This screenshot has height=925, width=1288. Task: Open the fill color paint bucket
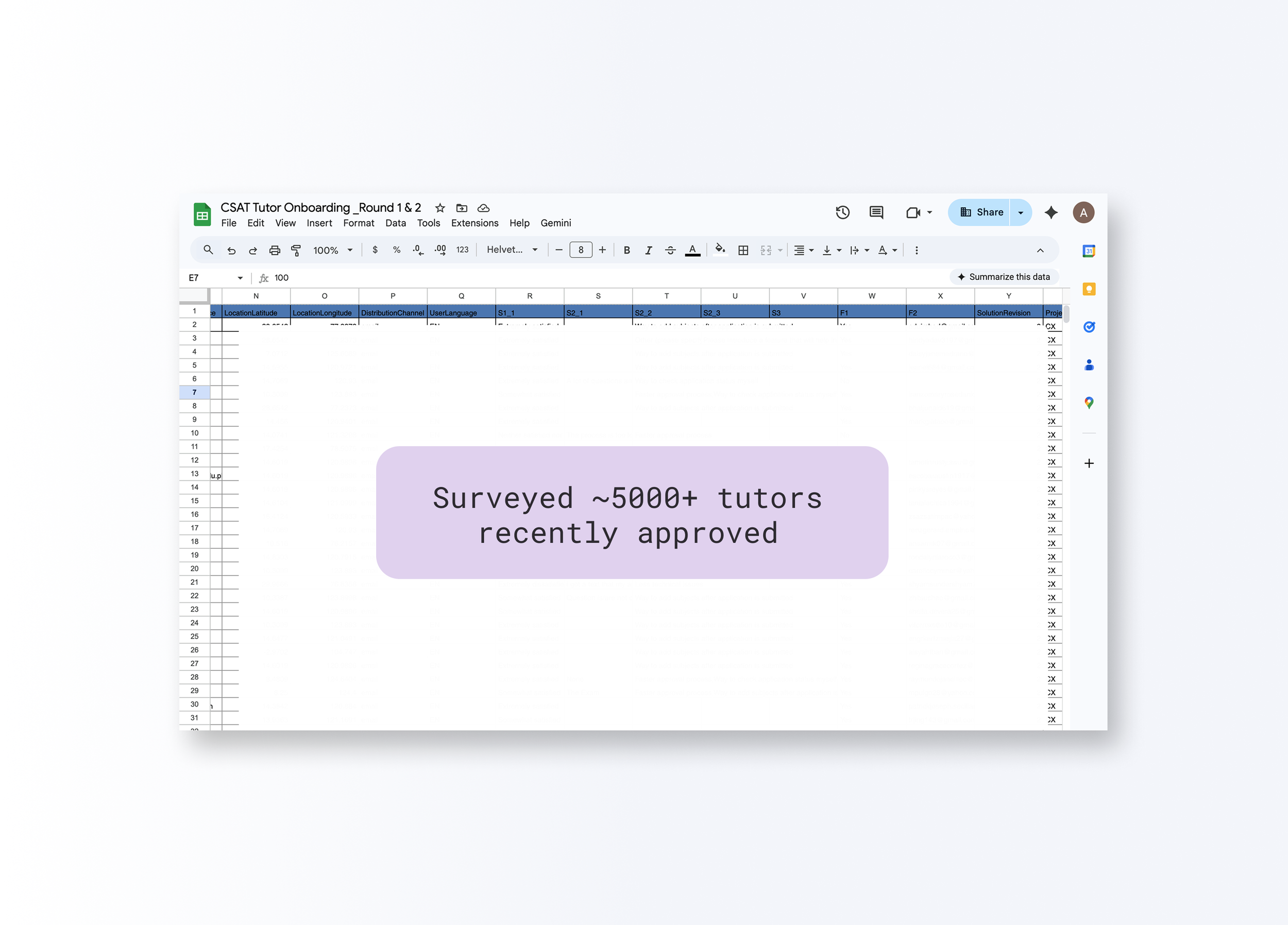pyautogui.click(x=720, y=250)
